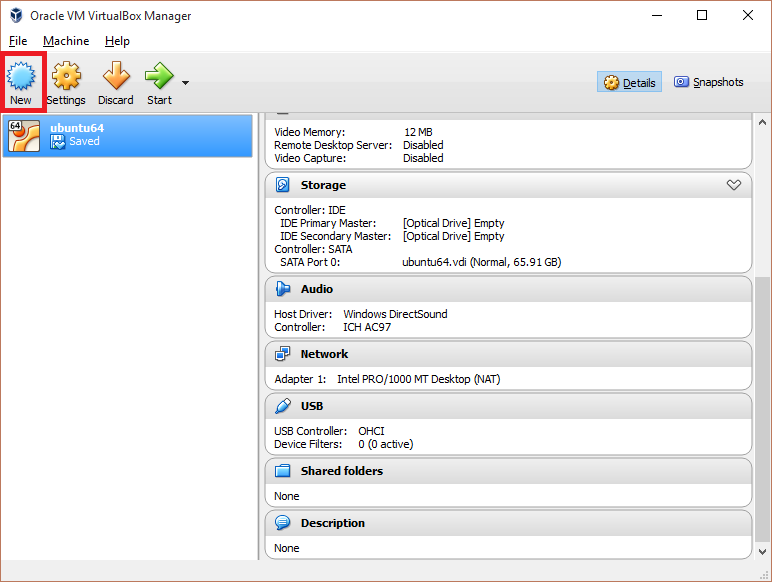Image resolution: width=772 pixels, height=582 pixels.
Task: Switch to the Snapshots view
Action: [x=708, y=82]
